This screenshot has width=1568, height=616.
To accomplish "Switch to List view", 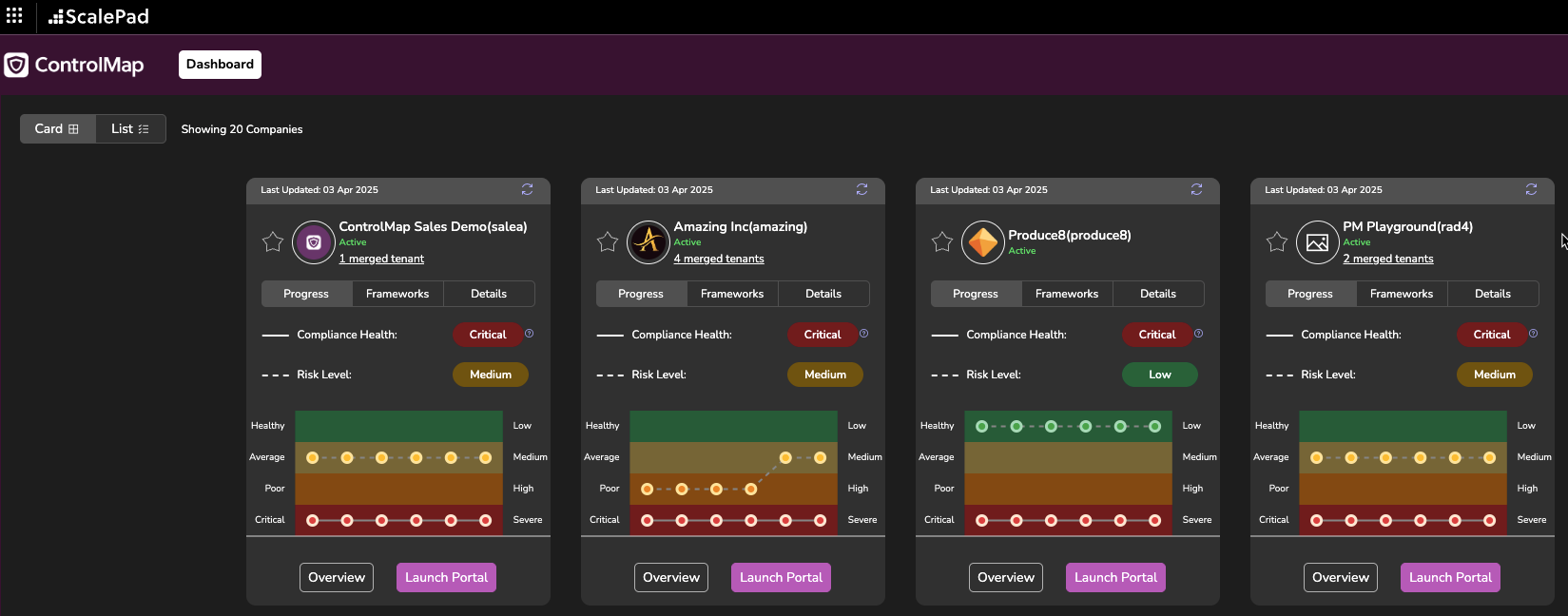I will 130,129.
